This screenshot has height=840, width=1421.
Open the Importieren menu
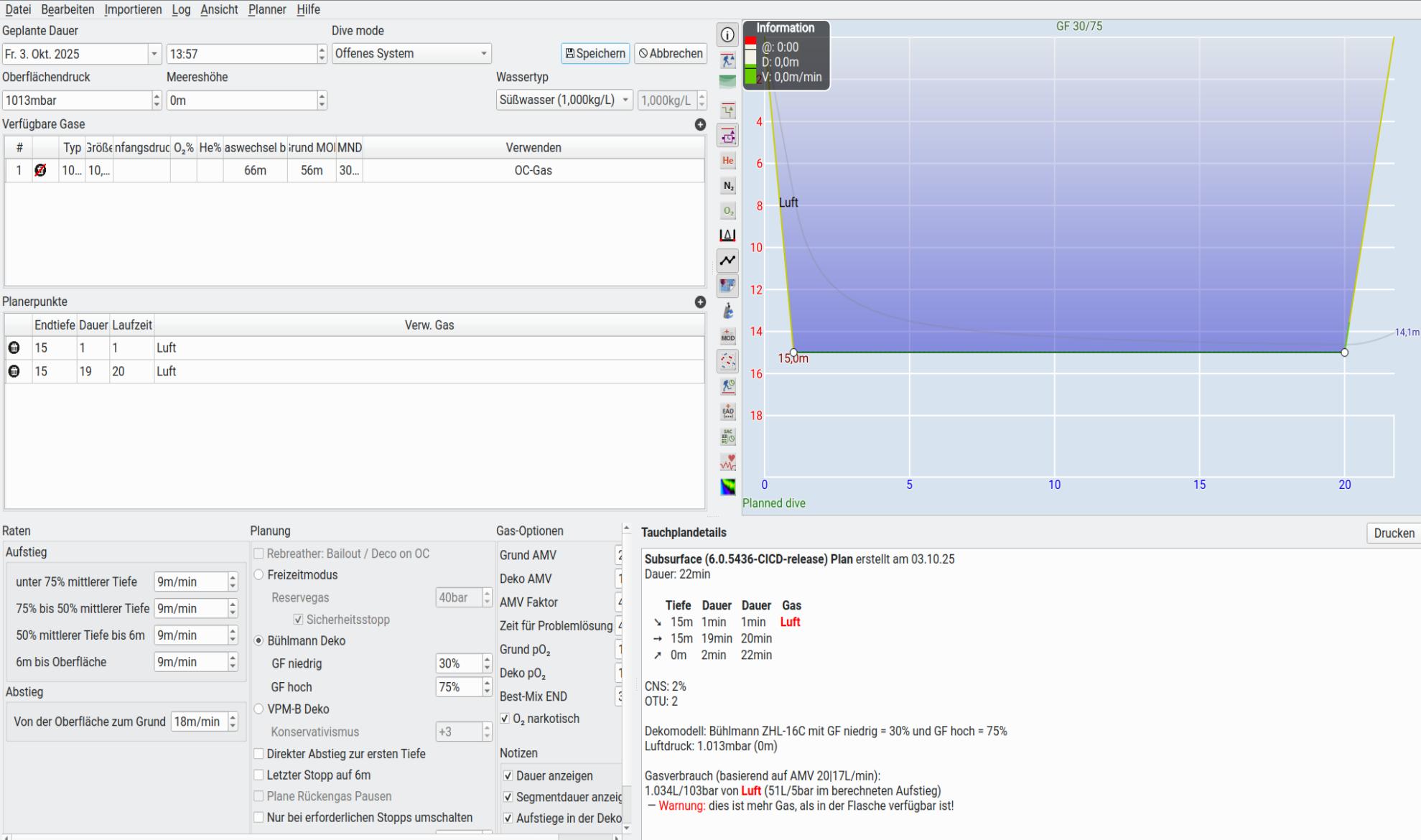click(133, 9)
